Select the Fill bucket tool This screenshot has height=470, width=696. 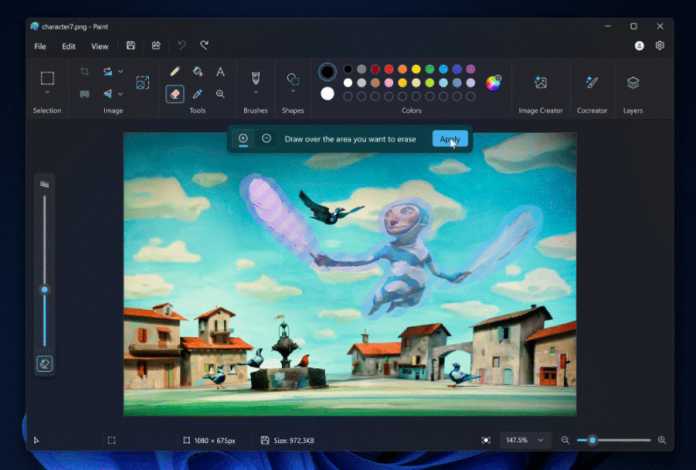198,72
